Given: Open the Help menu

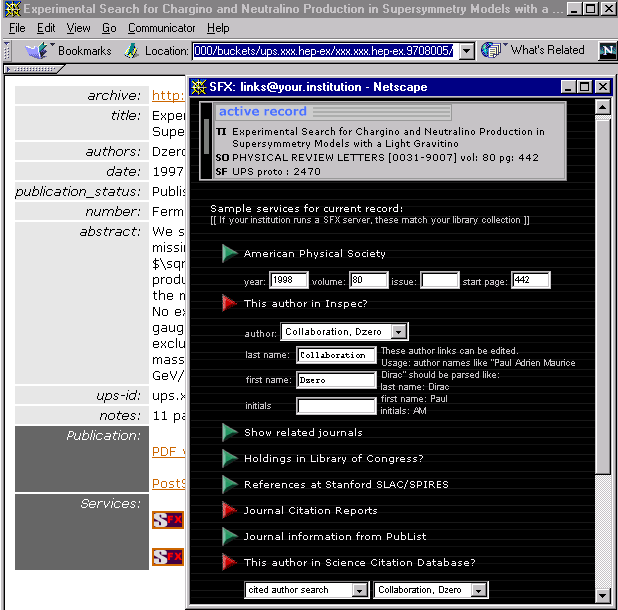Looking at the screenshot, I should coord(218,28).
